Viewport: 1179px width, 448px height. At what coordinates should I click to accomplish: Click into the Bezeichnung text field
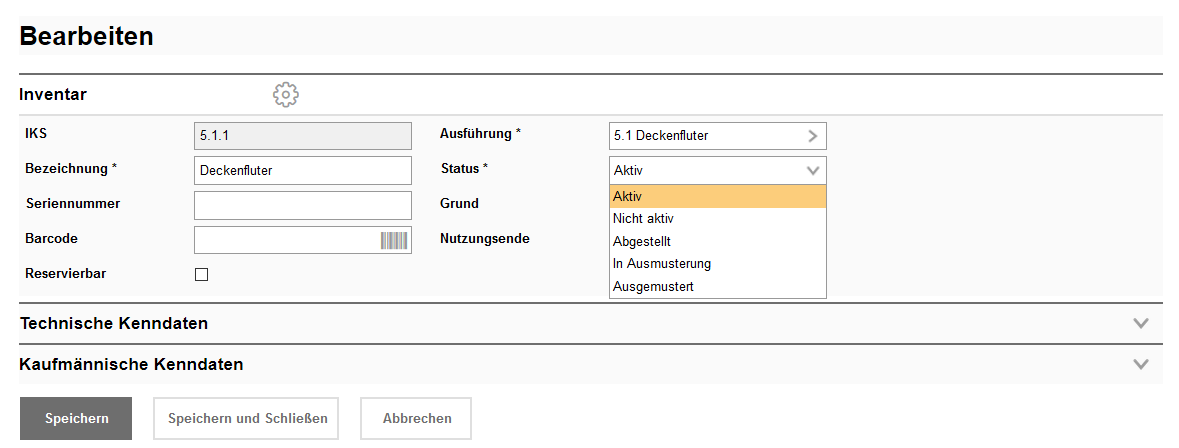pyautogui.click(x=302, y=171)
